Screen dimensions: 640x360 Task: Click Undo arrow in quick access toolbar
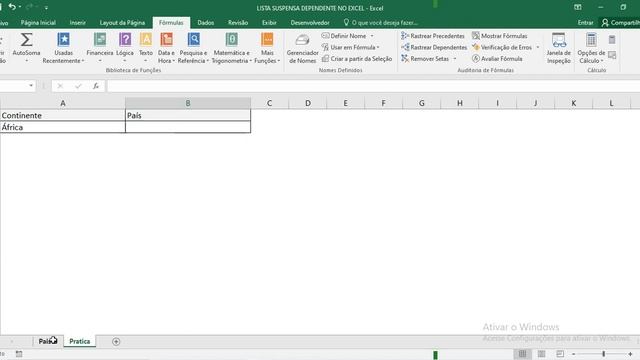[x=12, y=7]
